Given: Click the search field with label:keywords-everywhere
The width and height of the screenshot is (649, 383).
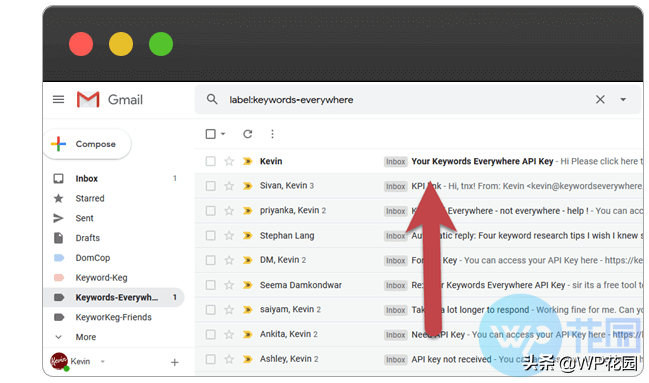Looking at the screenshot, I should click(410, 100).
